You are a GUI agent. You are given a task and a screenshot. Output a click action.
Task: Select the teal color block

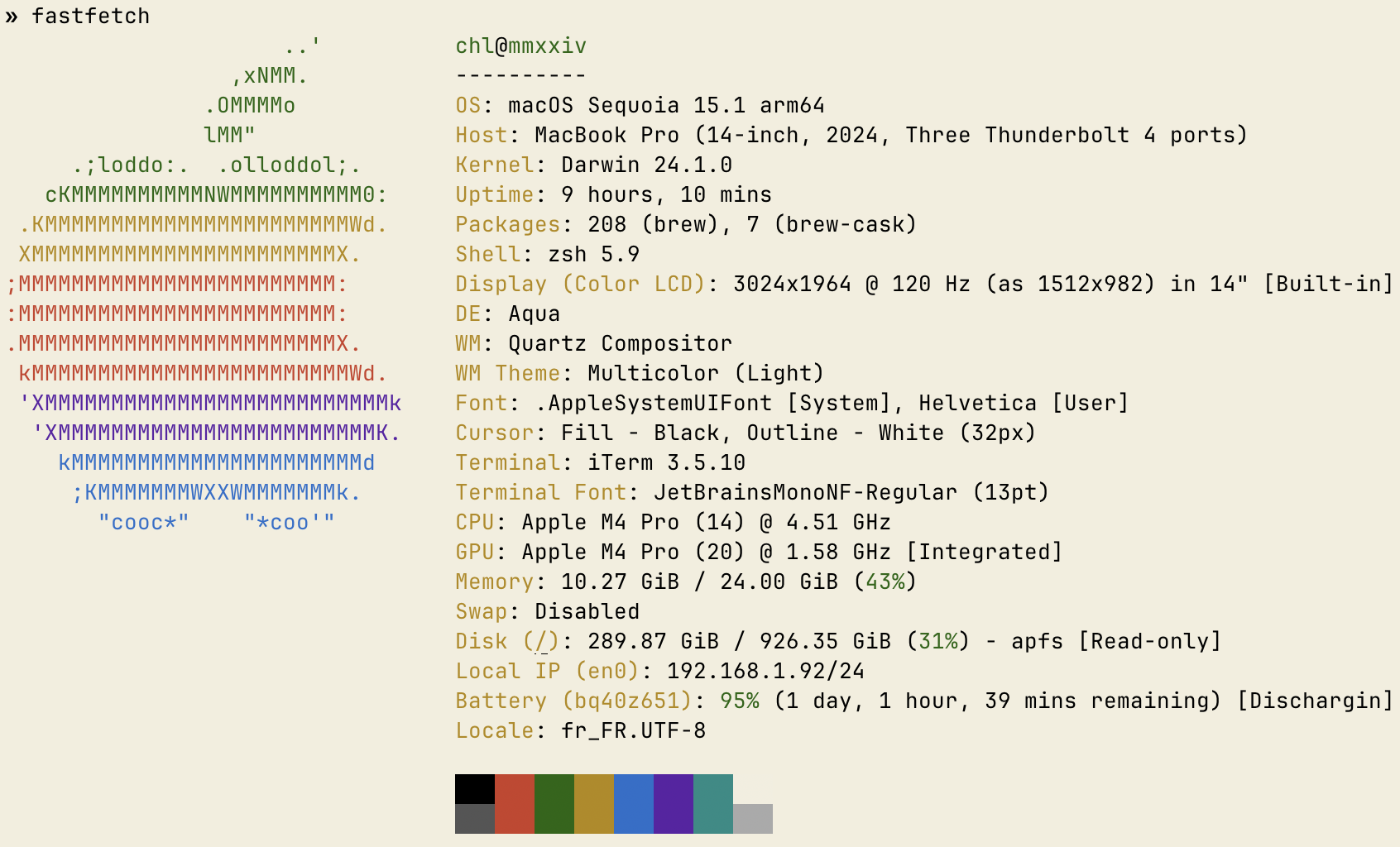(x=712, y=803)
